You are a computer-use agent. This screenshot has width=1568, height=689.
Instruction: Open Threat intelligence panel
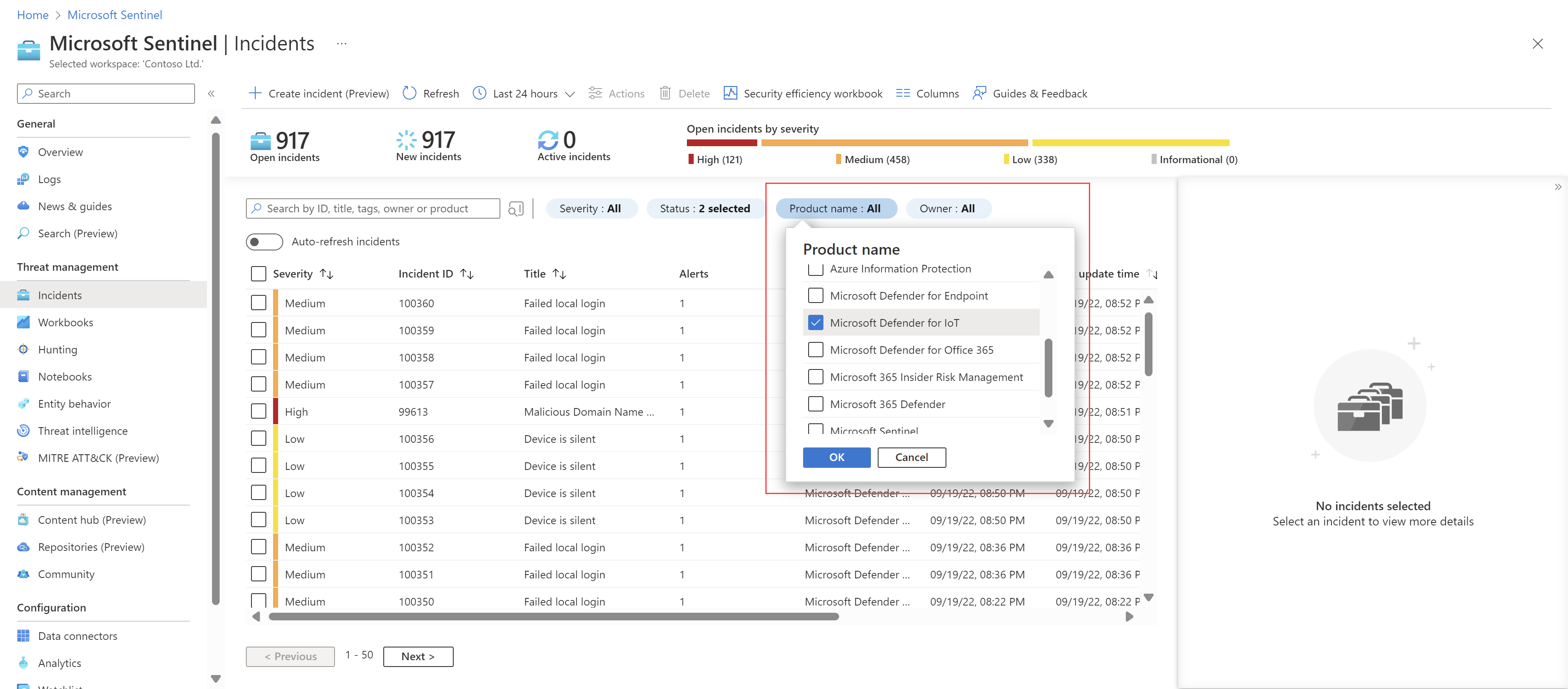[x=83, y=431]
